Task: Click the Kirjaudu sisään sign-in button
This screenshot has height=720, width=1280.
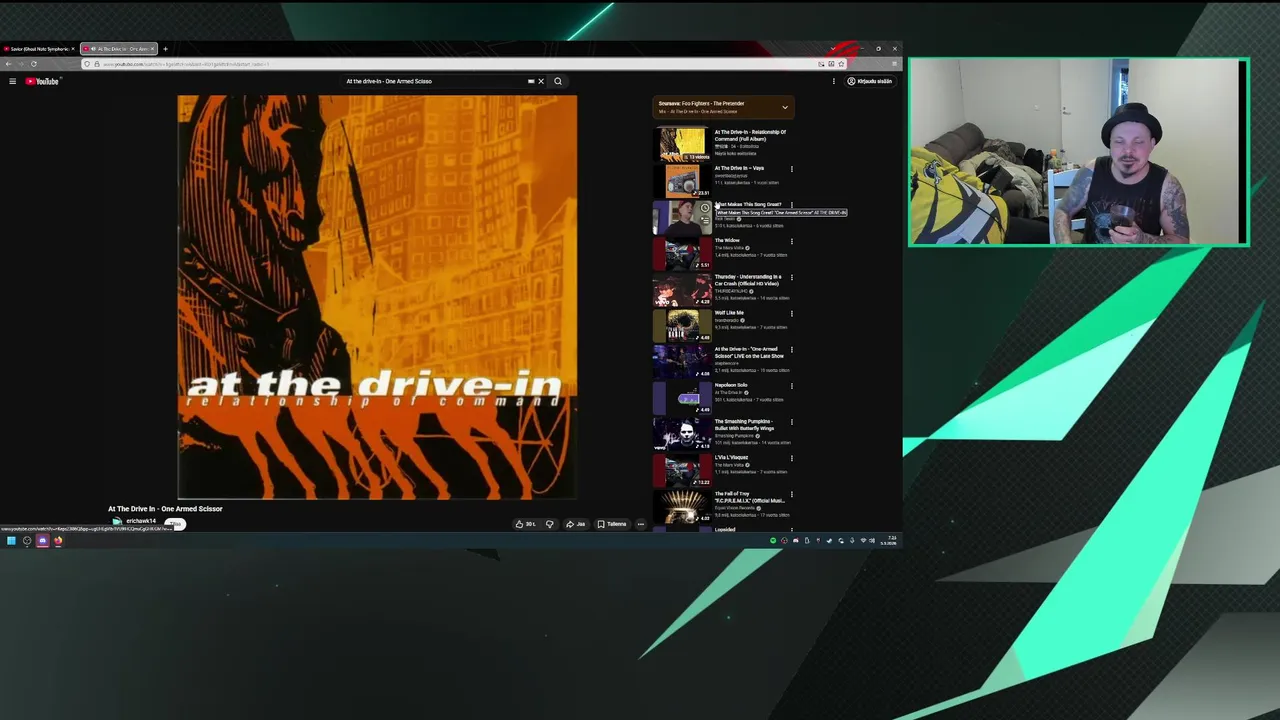Action: click(x=870, y=81)
